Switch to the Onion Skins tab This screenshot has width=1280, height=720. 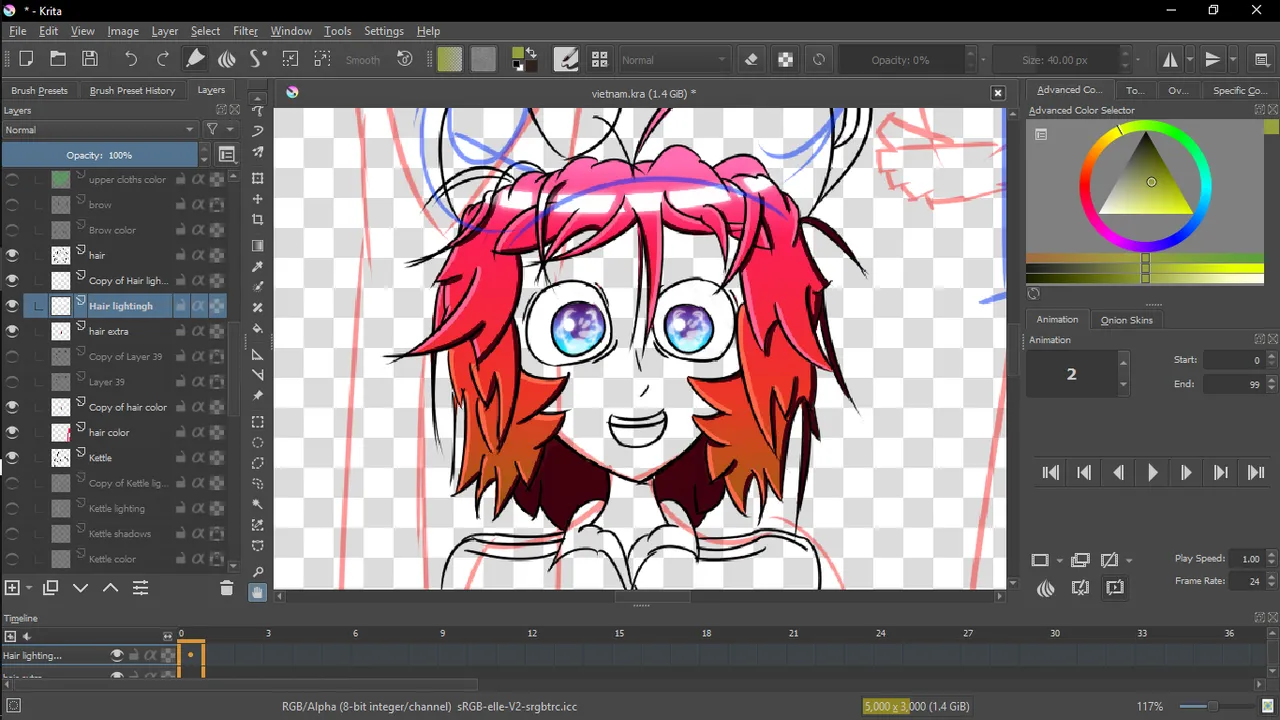[1127, 320]
